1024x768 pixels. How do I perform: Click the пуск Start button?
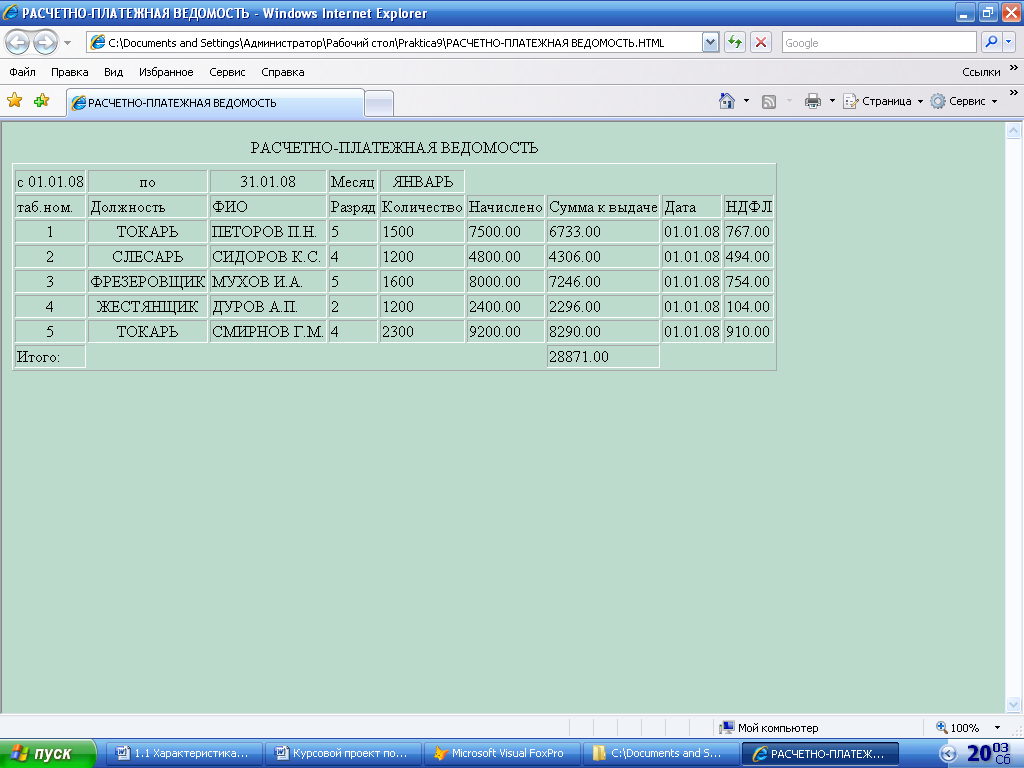click(47, 754)
